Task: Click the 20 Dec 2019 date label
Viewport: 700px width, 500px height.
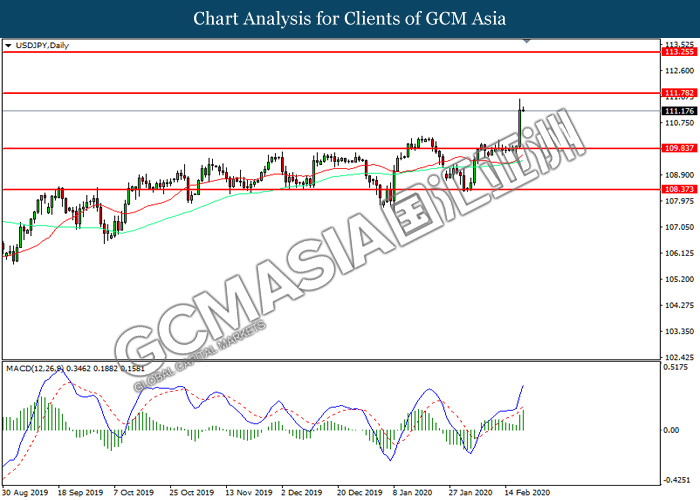Action: 360,493
